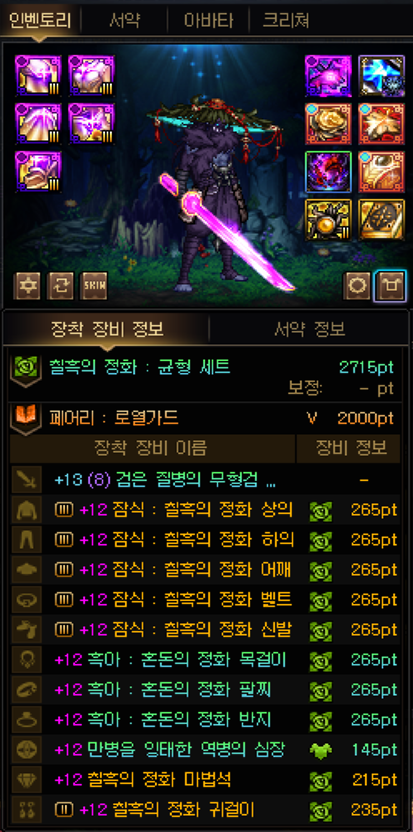The width and height of the screenshot is (413, 832).
Task: Toggle the ring-shaped view button
Action: (x=357, y=287)
